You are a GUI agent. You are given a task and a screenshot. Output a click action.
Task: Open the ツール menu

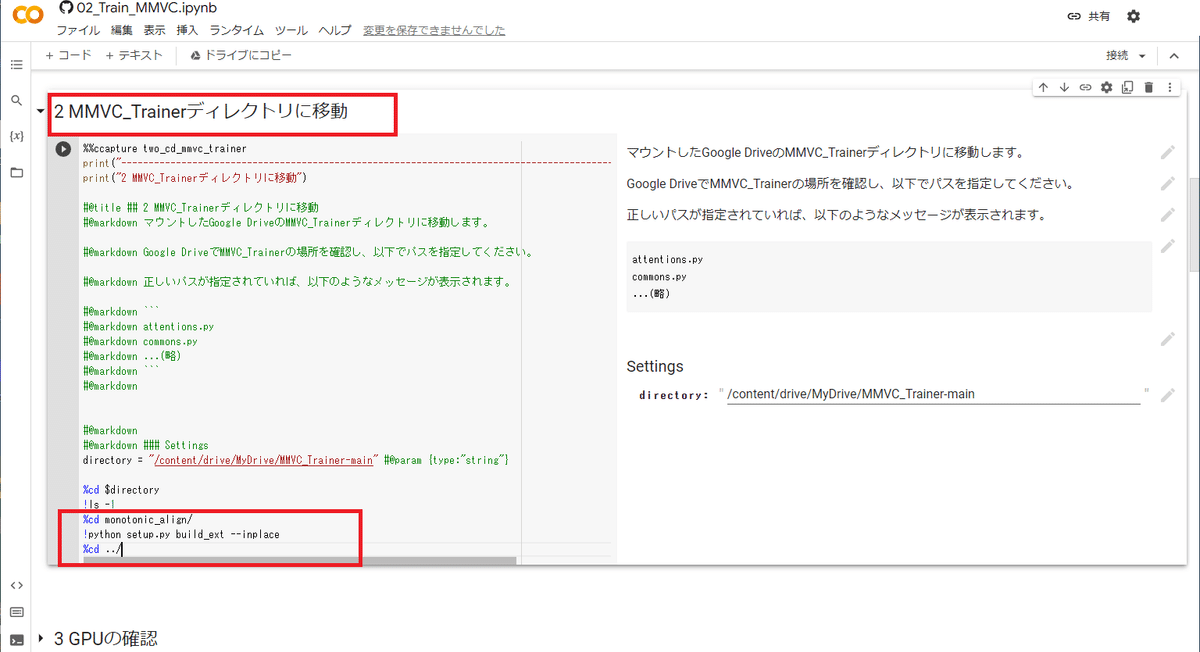click(291, 31)
